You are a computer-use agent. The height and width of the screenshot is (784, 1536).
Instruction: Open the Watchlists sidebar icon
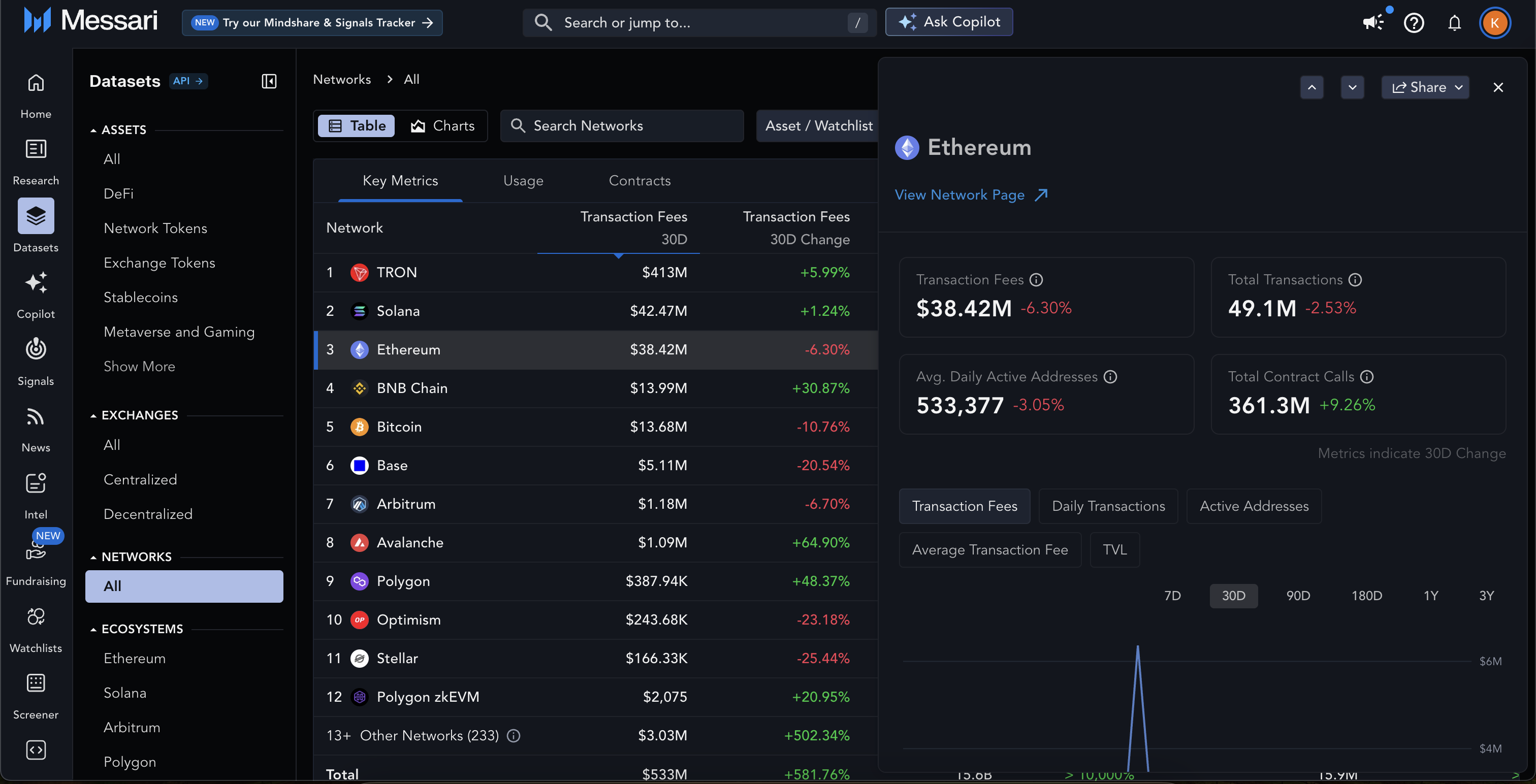tap(36, 616)
